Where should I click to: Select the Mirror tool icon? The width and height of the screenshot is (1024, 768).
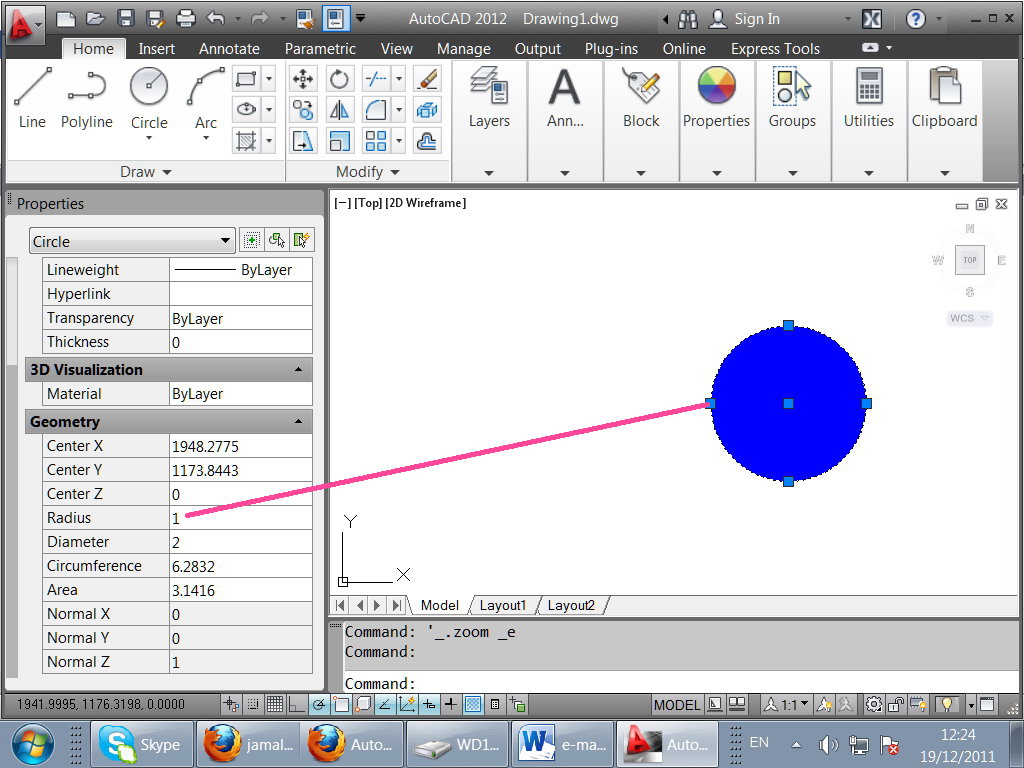(x=340, y=110)
